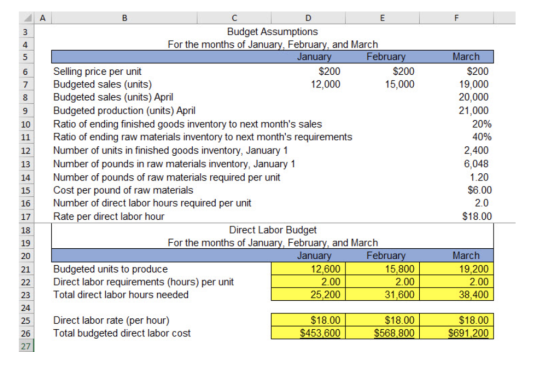
Task: Click March units to produce 19,200
Action: (457, 269)
